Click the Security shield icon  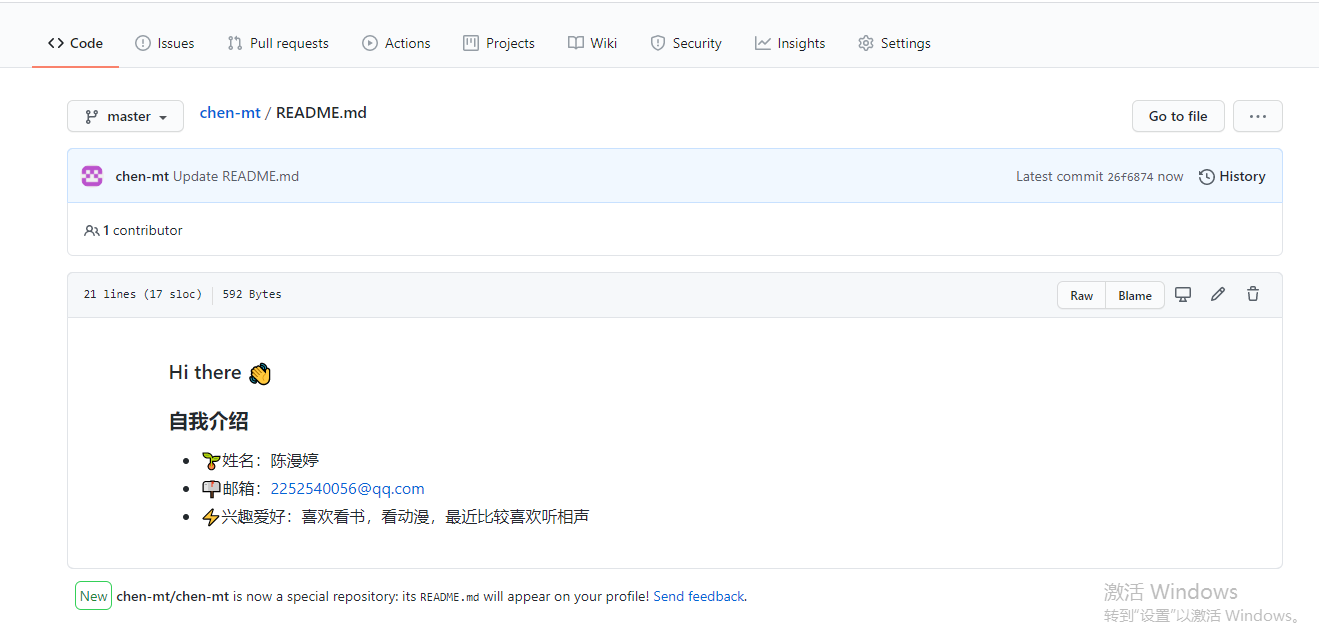pyautogui.click(x=658, y=43)
